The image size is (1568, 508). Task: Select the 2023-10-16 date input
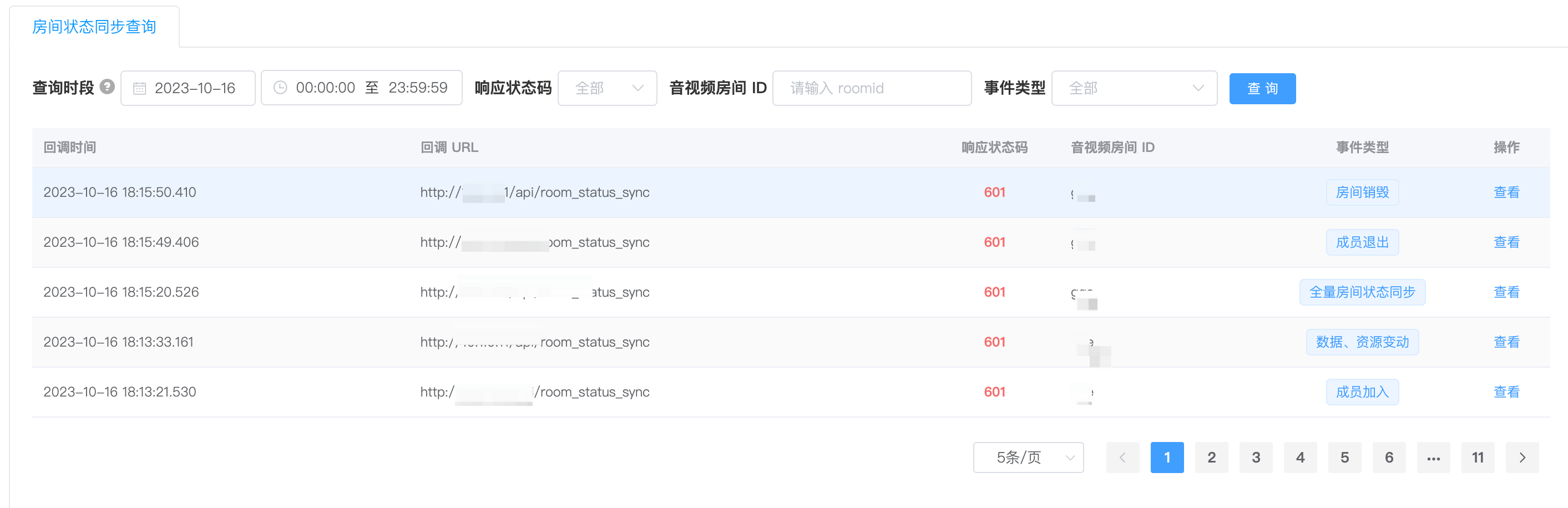195,88
